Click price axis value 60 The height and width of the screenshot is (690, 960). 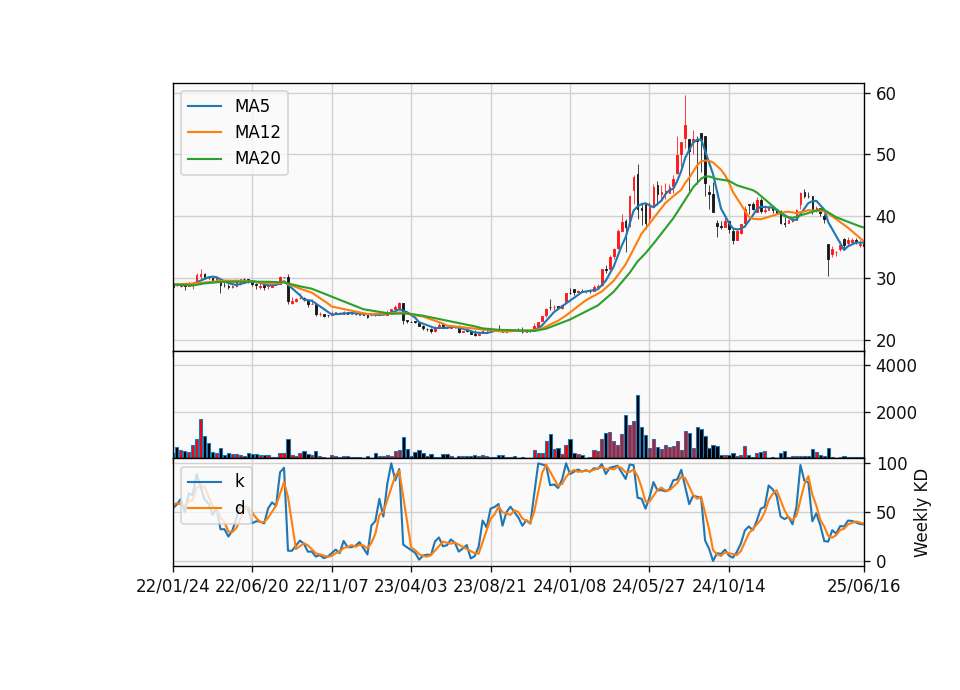(x=886, y=94)
